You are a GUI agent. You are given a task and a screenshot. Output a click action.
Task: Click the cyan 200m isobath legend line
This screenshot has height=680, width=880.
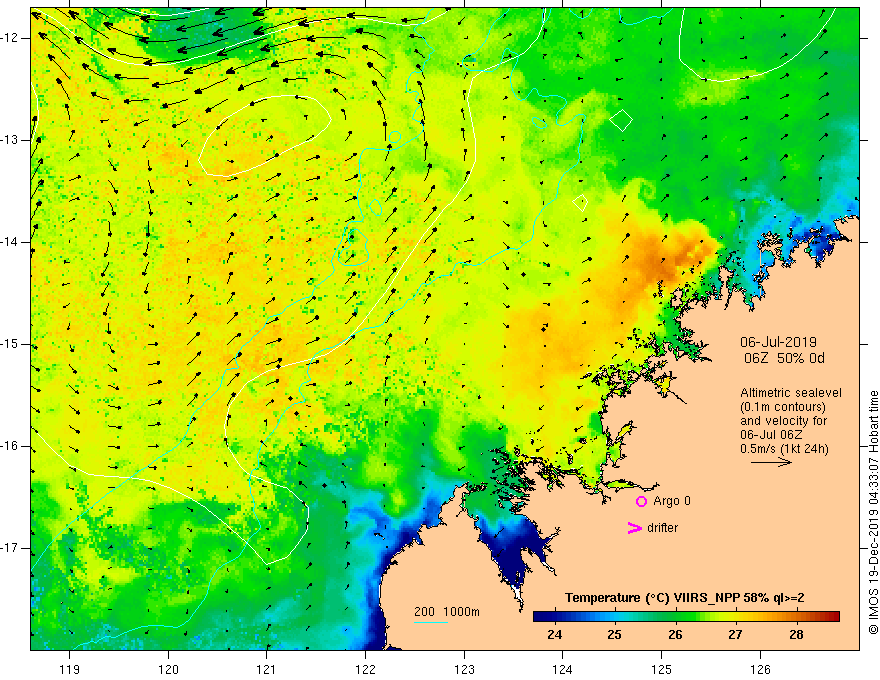[430, 622]
